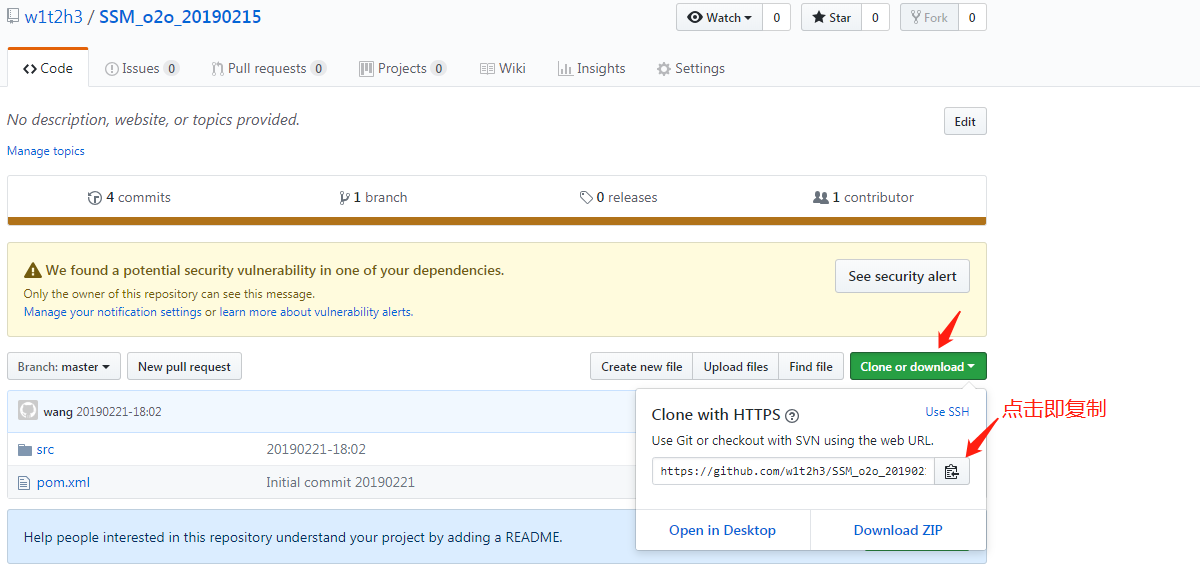
Task: Open SSM_o2o_20190215 repository link
Action: click(181, 17)
